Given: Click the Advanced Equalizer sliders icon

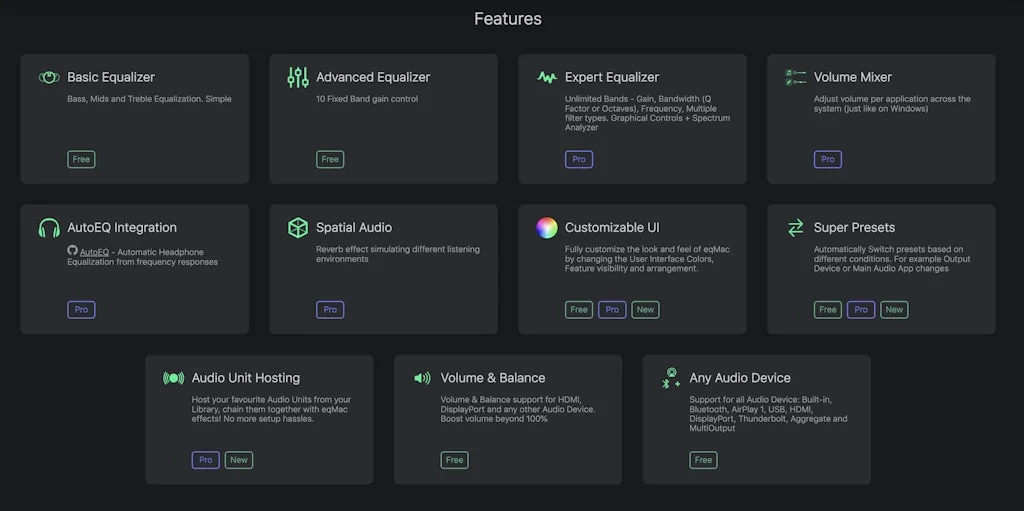Looking at the screenshot, I should (x=297, y=77).
